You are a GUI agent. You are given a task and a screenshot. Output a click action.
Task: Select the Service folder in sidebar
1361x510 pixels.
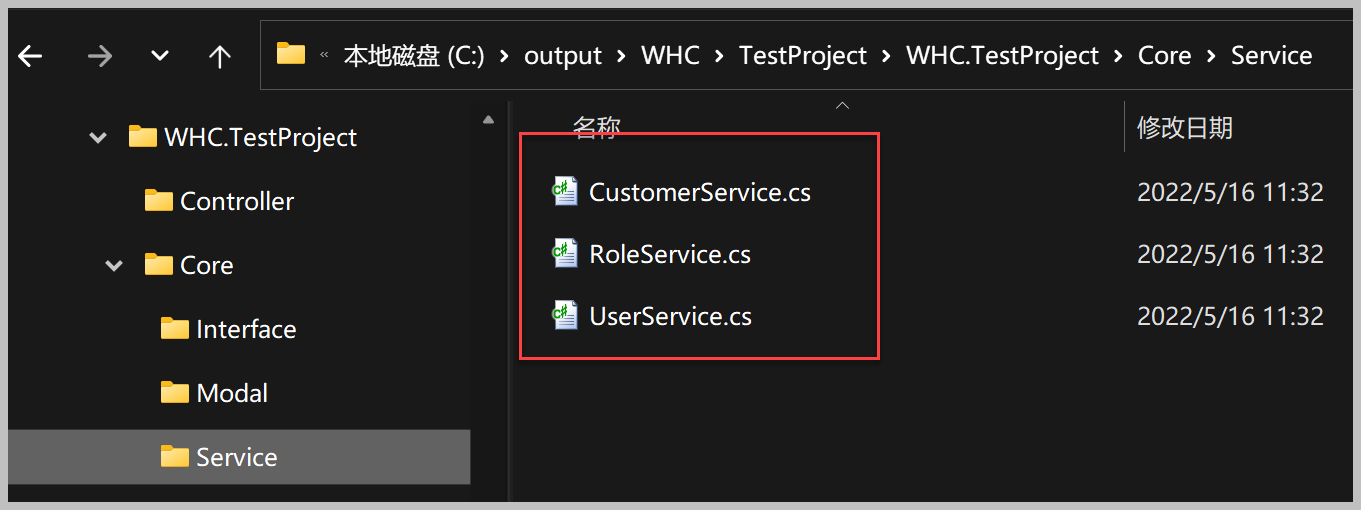(x=236, y=457)
